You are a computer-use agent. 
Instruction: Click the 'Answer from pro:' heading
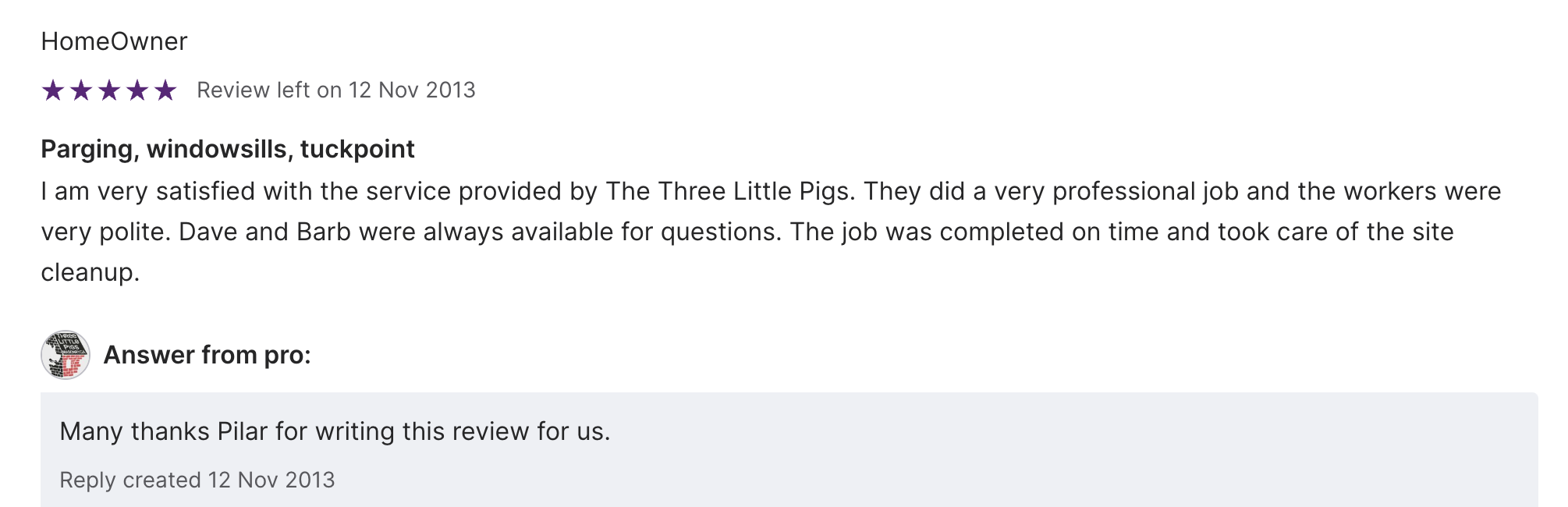coord(207,355)
